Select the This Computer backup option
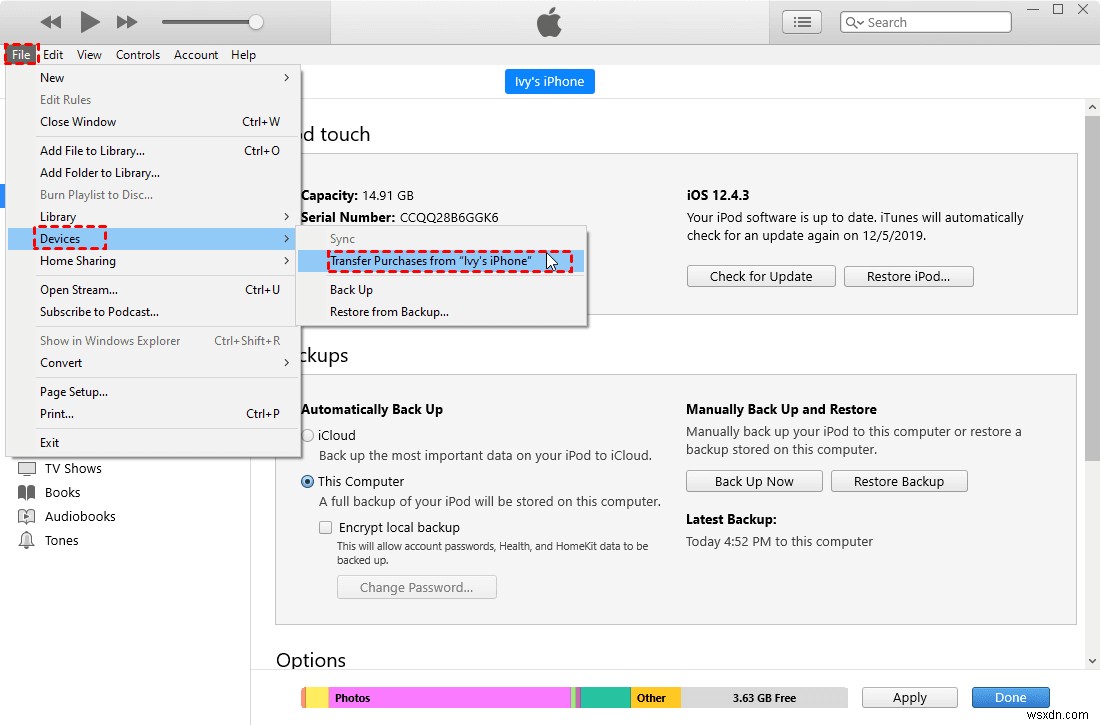1100x725 pixels. [307, 481]
